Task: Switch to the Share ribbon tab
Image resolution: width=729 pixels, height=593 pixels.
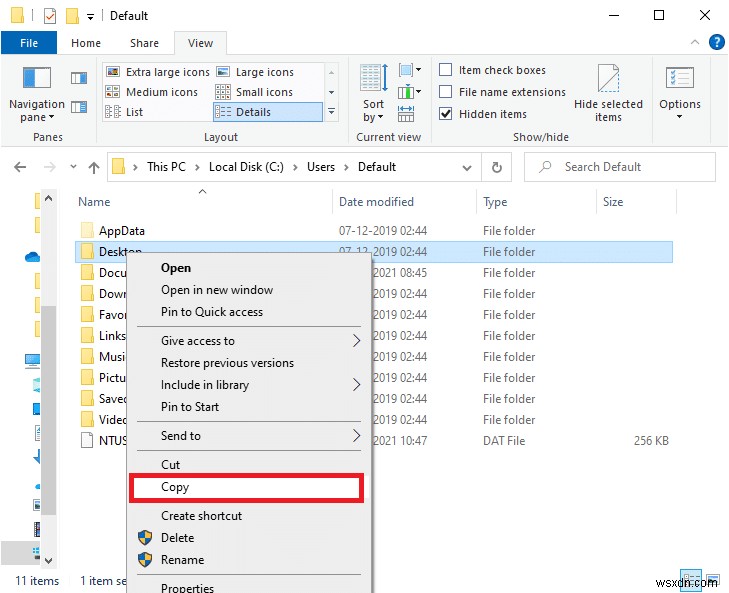Action: click(x=145, y=43)
